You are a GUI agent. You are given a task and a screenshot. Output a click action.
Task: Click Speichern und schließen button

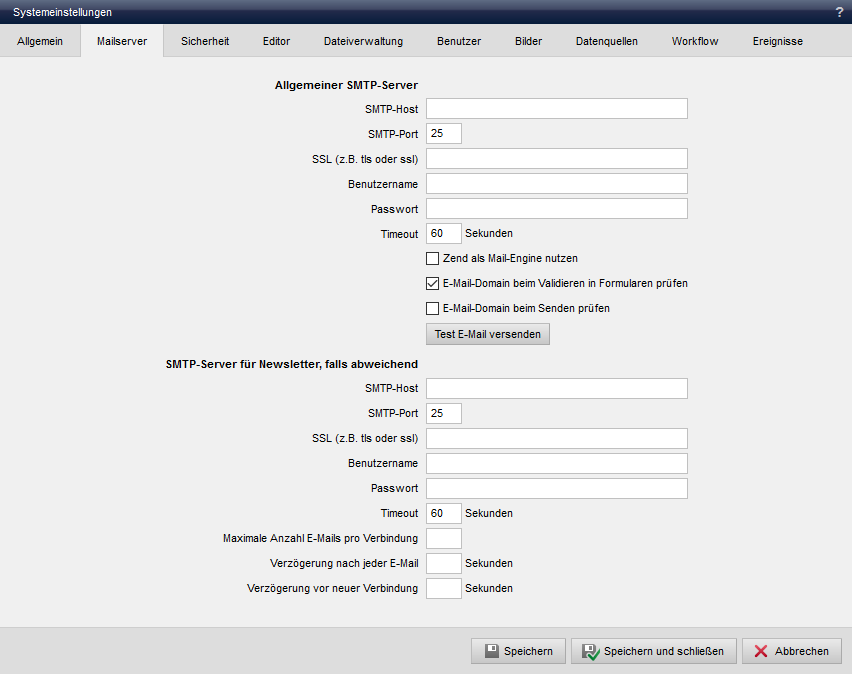pos(654,651)
